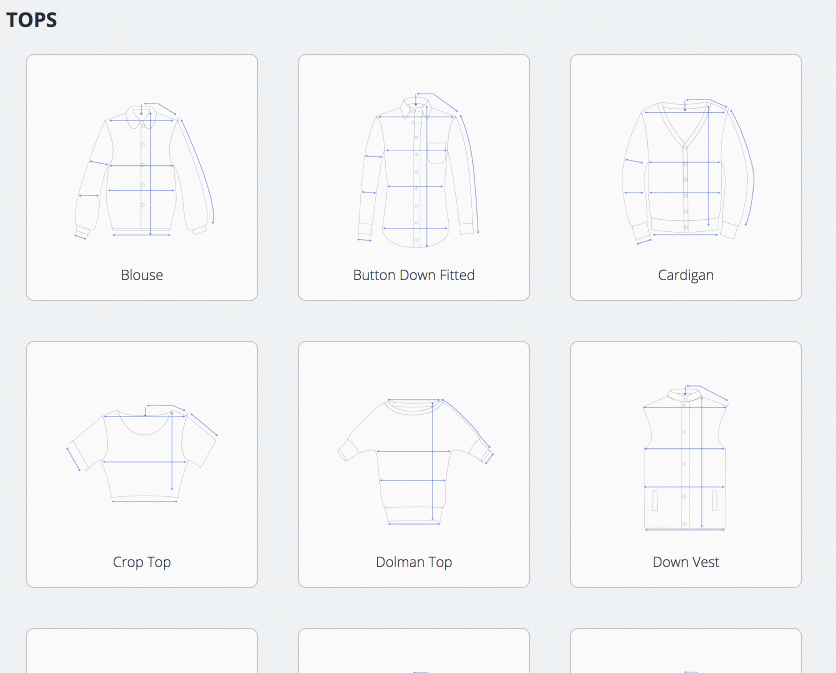Click the Cardigan text label
Screen dimensions: 836x673
685,275
